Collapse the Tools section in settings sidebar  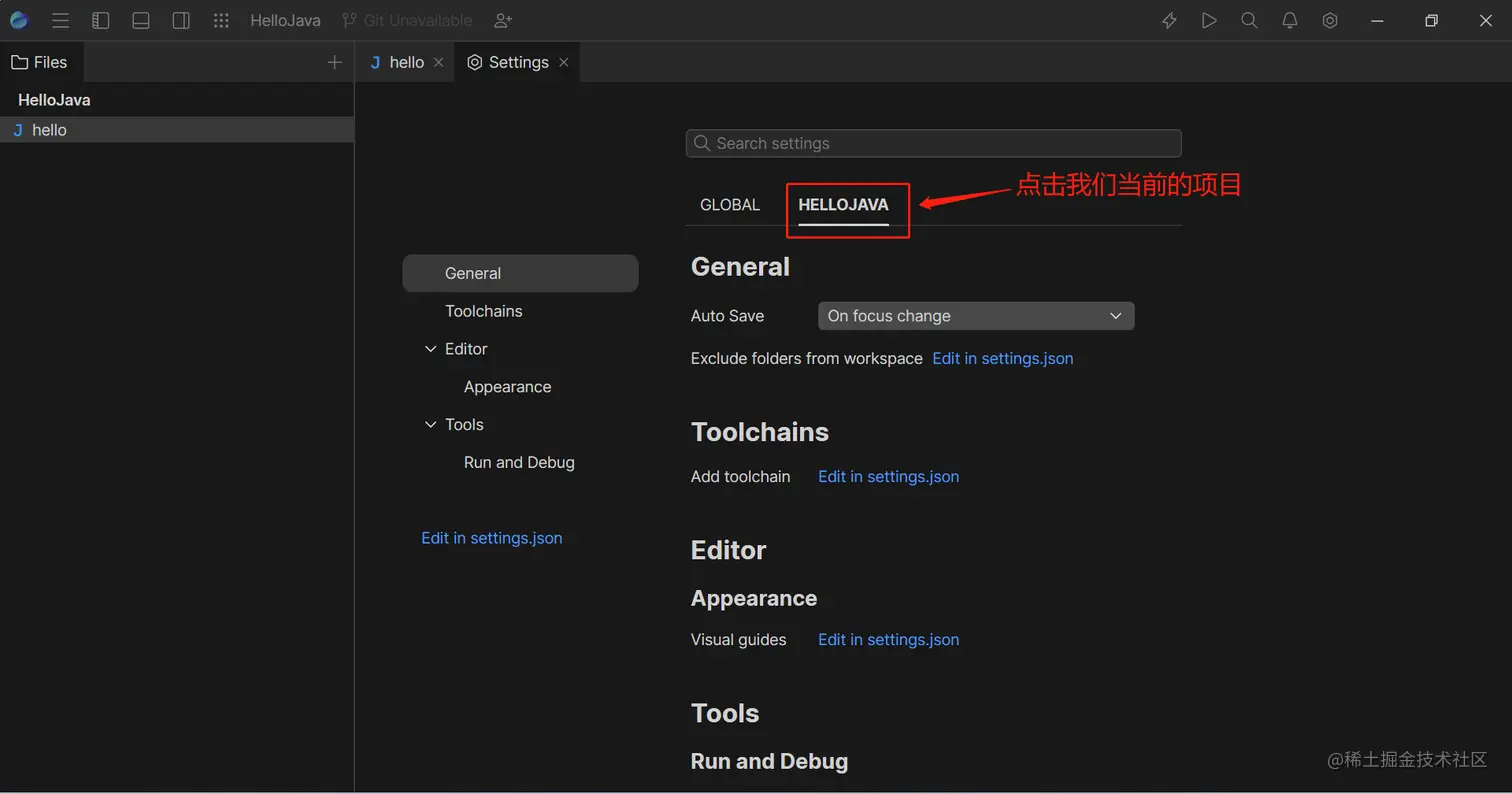coord(430,424)
